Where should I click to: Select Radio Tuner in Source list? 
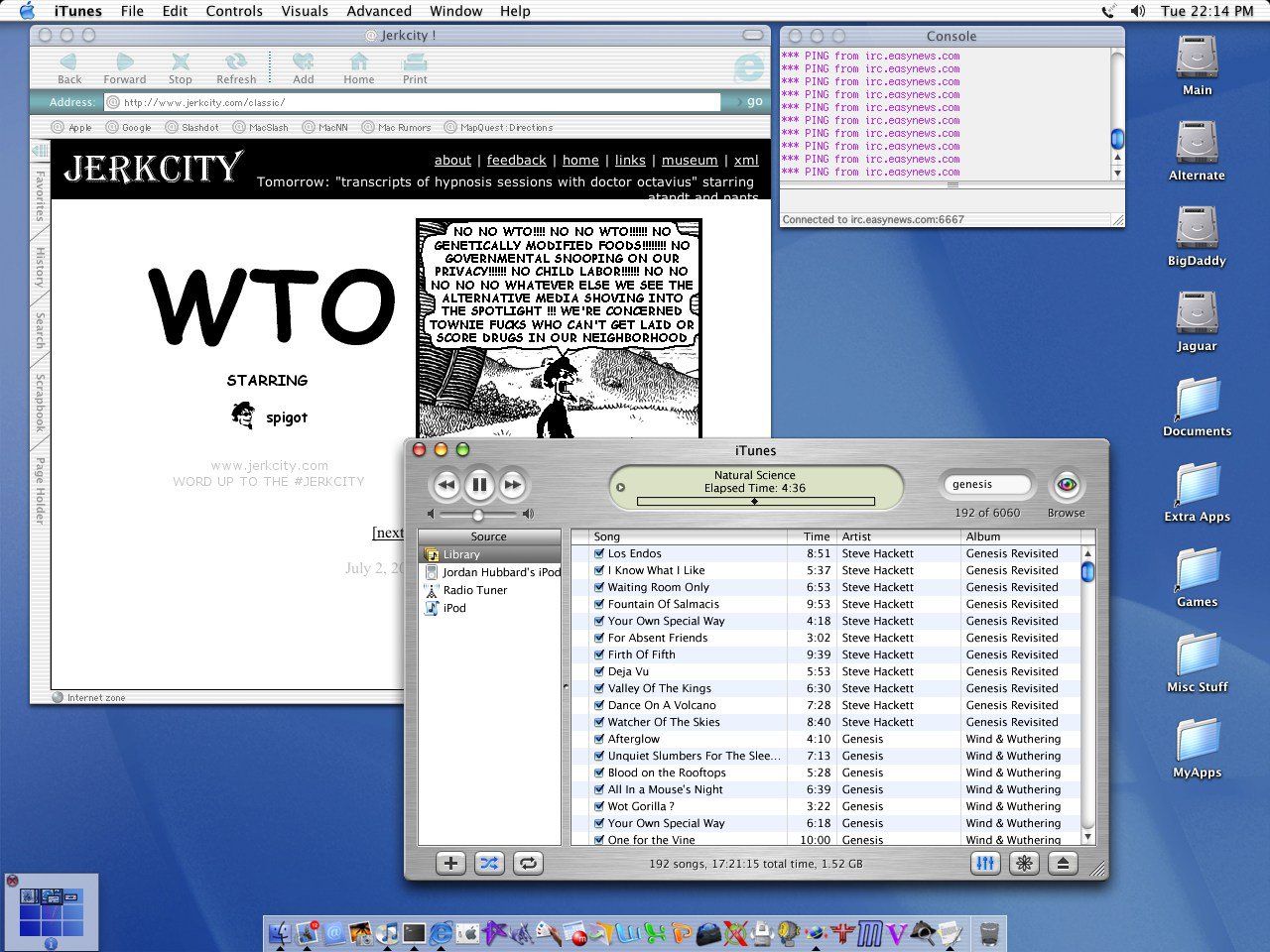point(489,590)
